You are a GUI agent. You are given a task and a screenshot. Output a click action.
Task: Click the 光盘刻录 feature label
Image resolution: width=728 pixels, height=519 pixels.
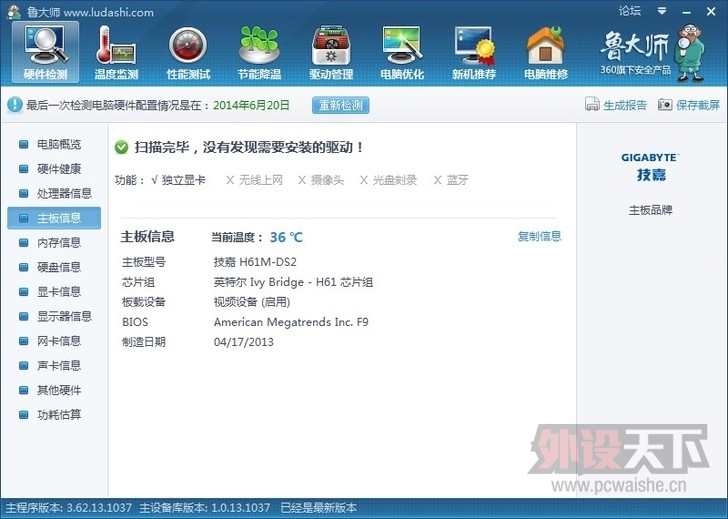395,180
